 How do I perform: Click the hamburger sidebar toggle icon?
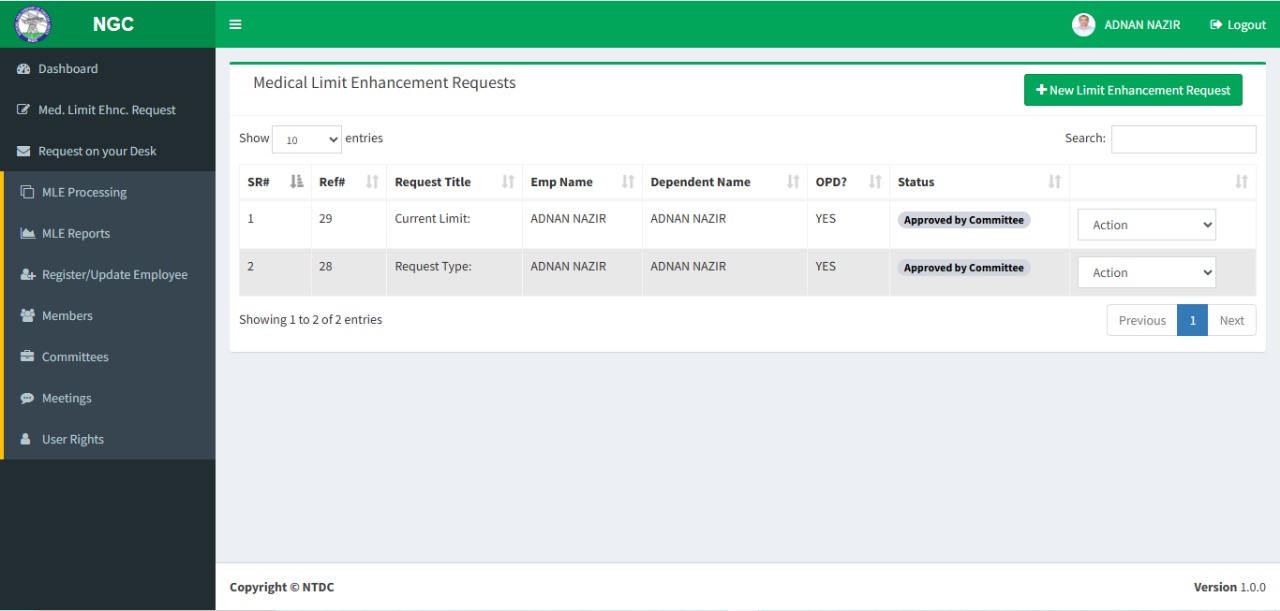235,24
